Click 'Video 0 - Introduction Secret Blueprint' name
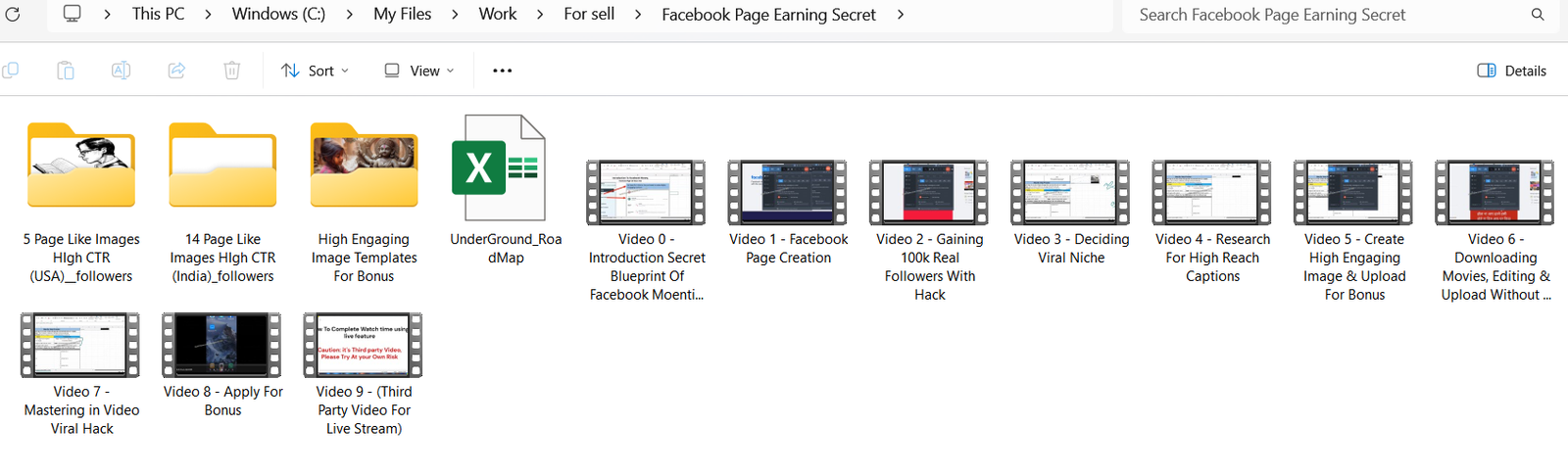This screenshot has height=475, width=1568. 647,266
